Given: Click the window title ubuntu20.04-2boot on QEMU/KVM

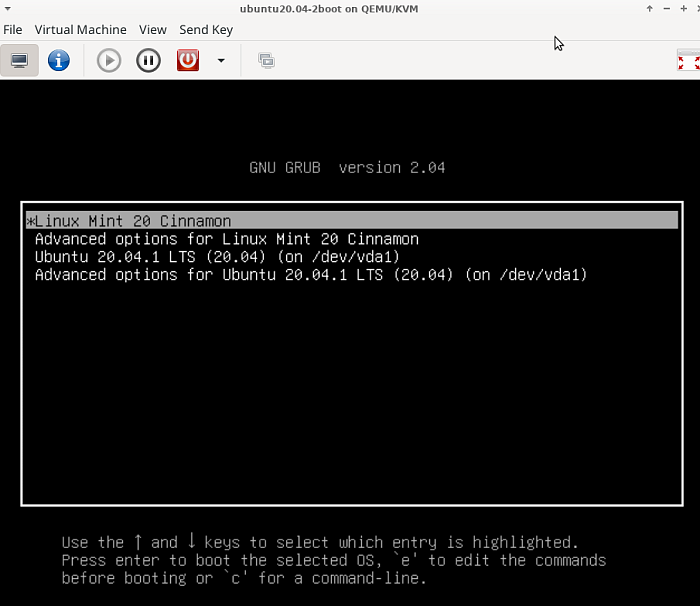Looking at the screenshot, I should click(329, 8).
